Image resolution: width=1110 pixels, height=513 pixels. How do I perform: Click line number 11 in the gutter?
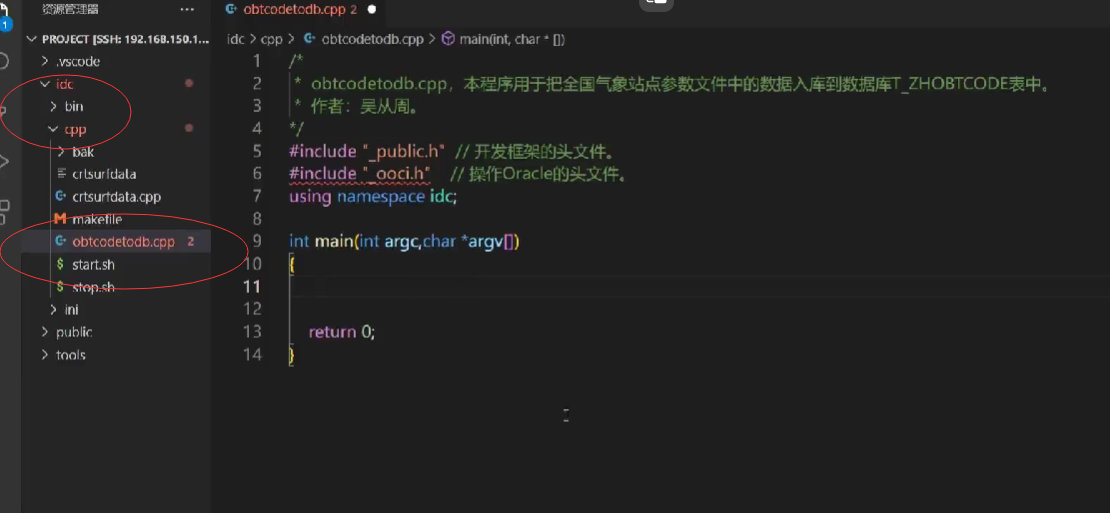pos(253,287)
